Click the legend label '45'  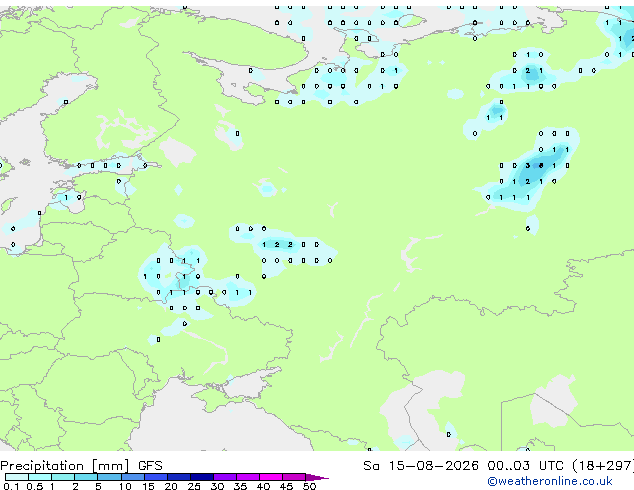coord(286,486)
